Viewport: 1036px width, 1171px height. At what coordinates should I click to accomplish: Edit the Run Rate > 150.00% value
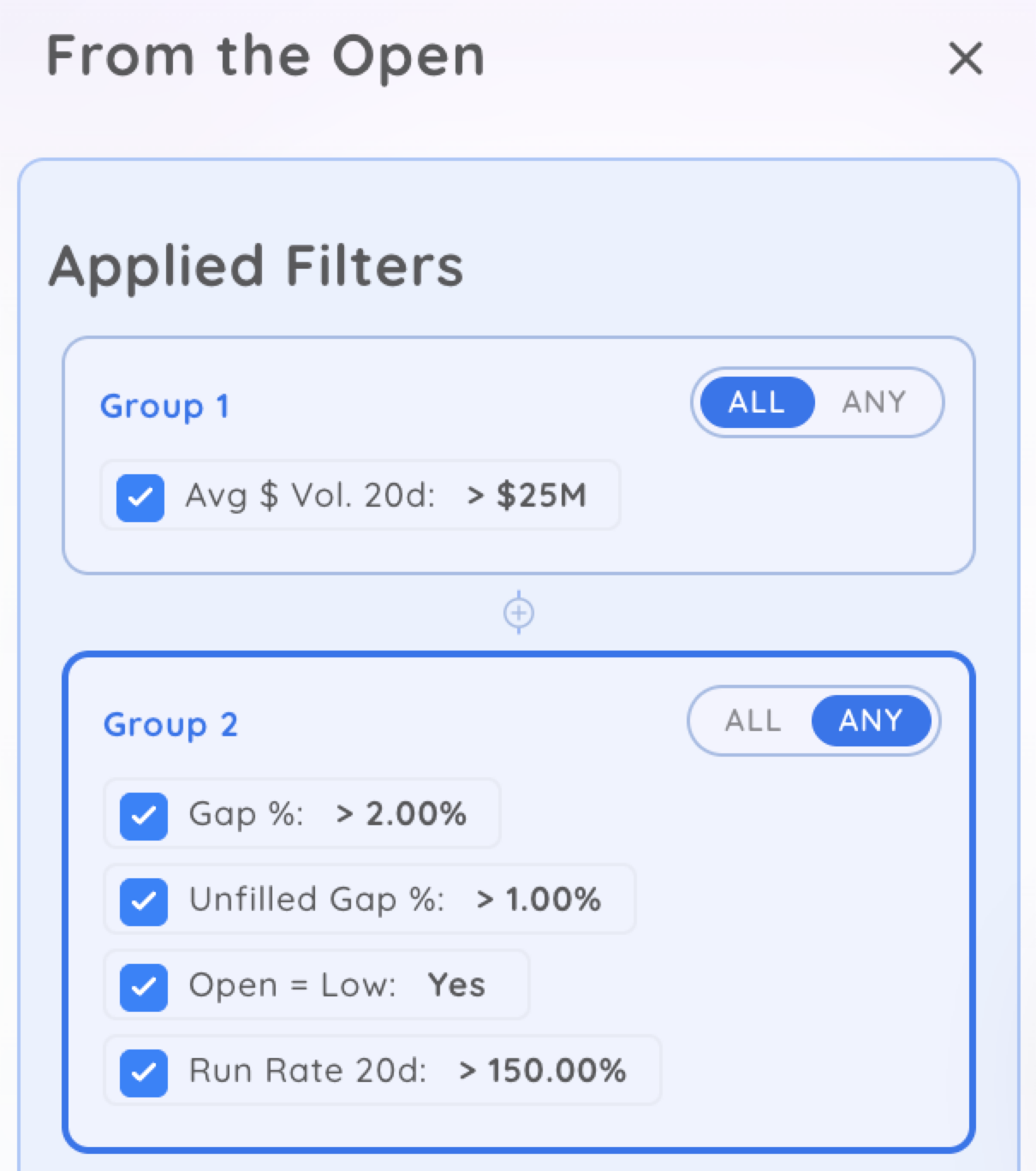pyautogui.click(x=542, y=1071)
